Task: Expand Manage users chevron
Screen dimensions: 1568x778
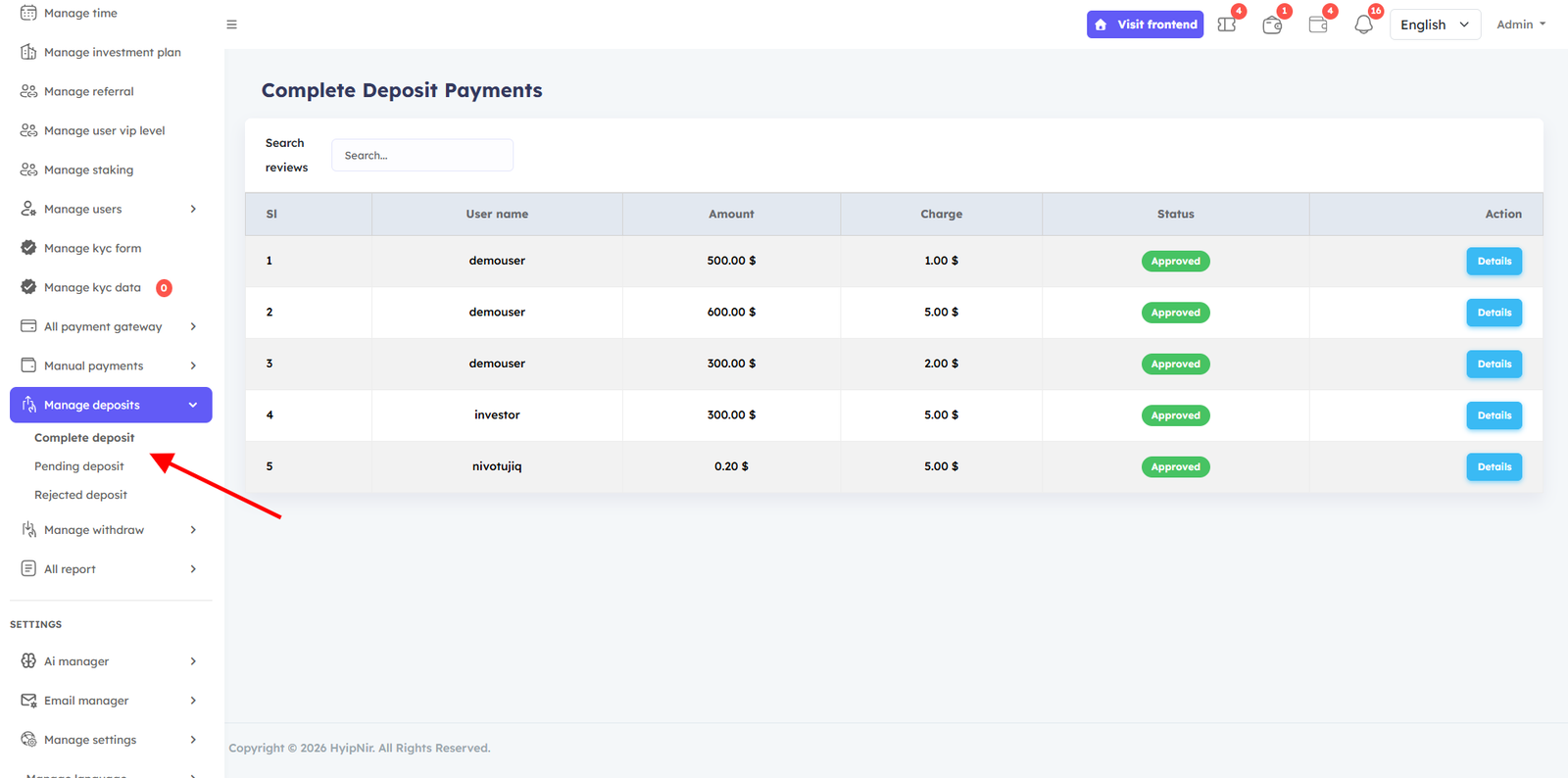Action: click(x=193, y=209)
